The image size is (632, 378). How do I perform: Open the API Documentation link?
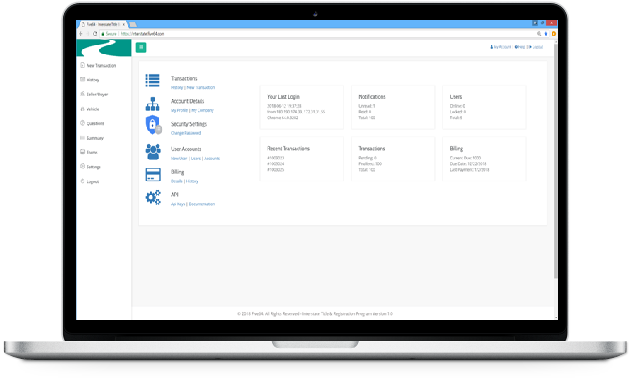click(x=202, y=204)
